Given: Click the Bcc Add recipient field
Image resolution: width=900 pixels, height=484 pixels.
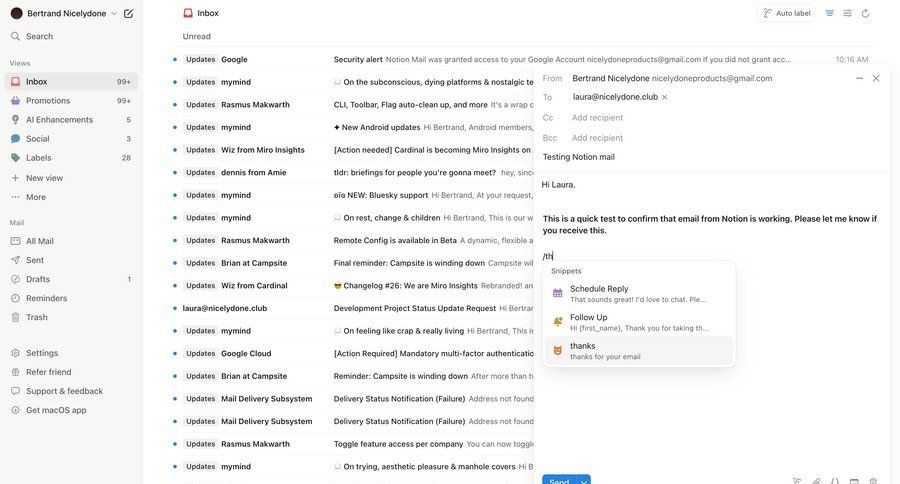Looking at the screenshot, I should [597, 138].
